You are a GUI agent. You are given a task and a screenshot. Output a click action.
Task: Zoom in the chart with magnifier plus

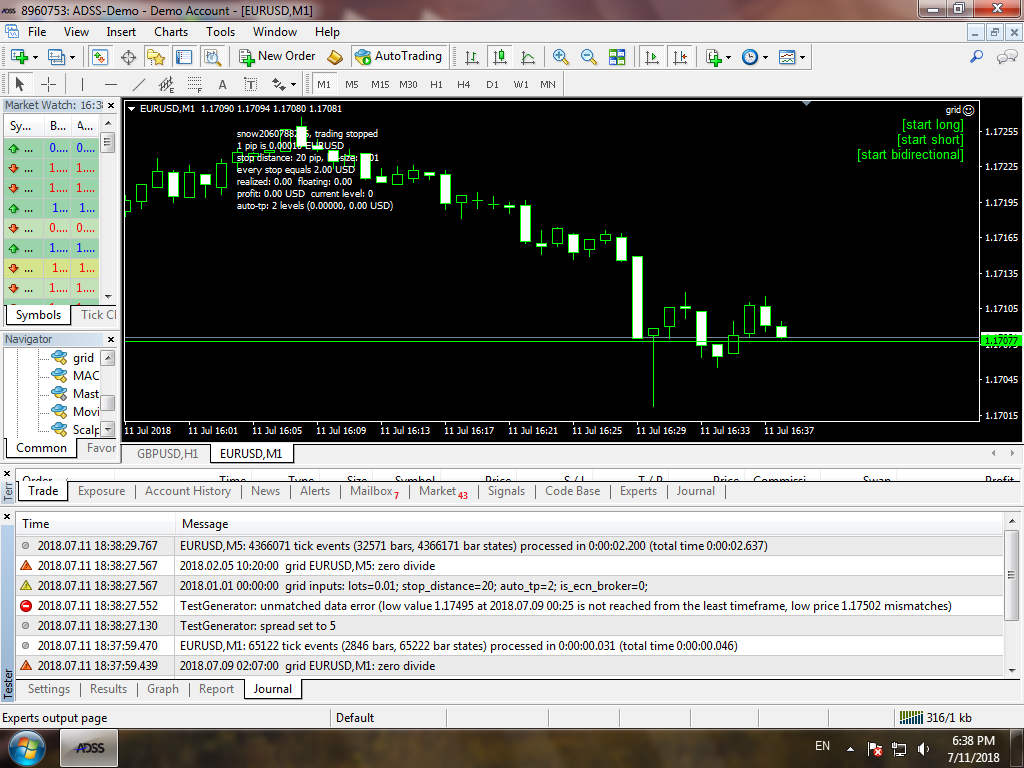point(560,57)
